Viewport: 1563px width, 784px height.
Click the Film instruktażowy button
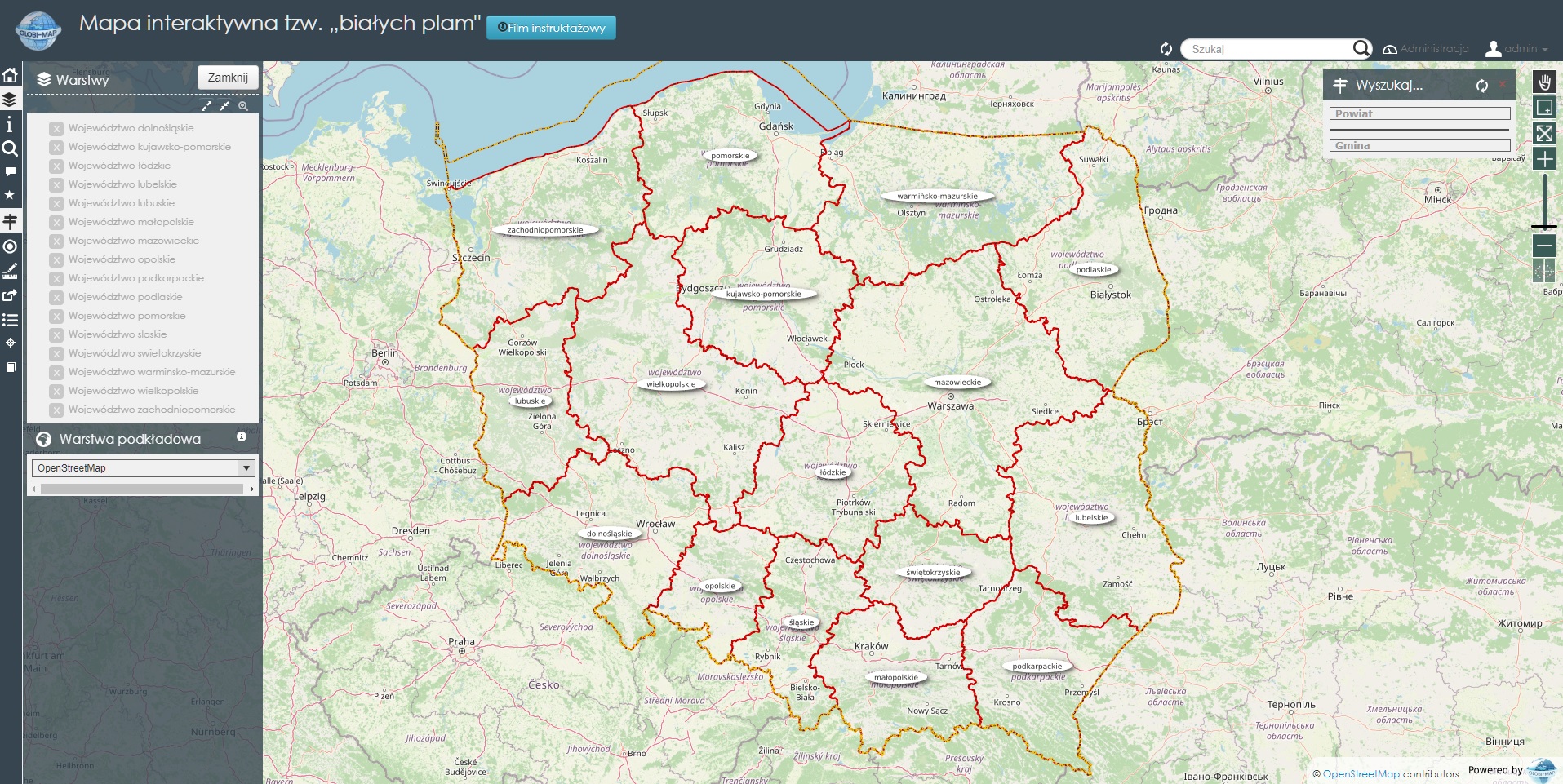[551, 28]
